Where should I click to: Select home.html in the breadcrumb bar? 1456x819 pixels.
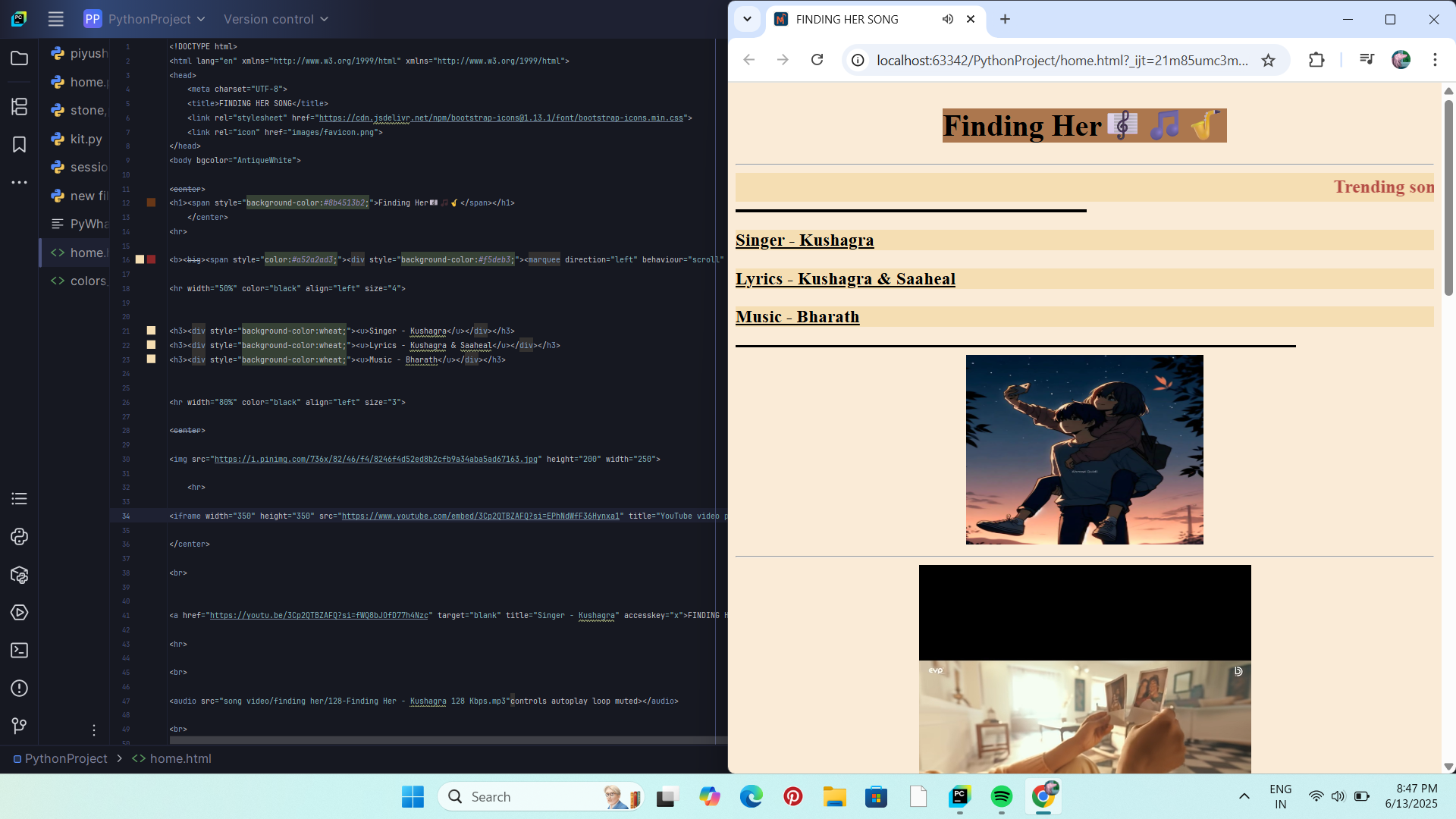click(x=180, y=758)
